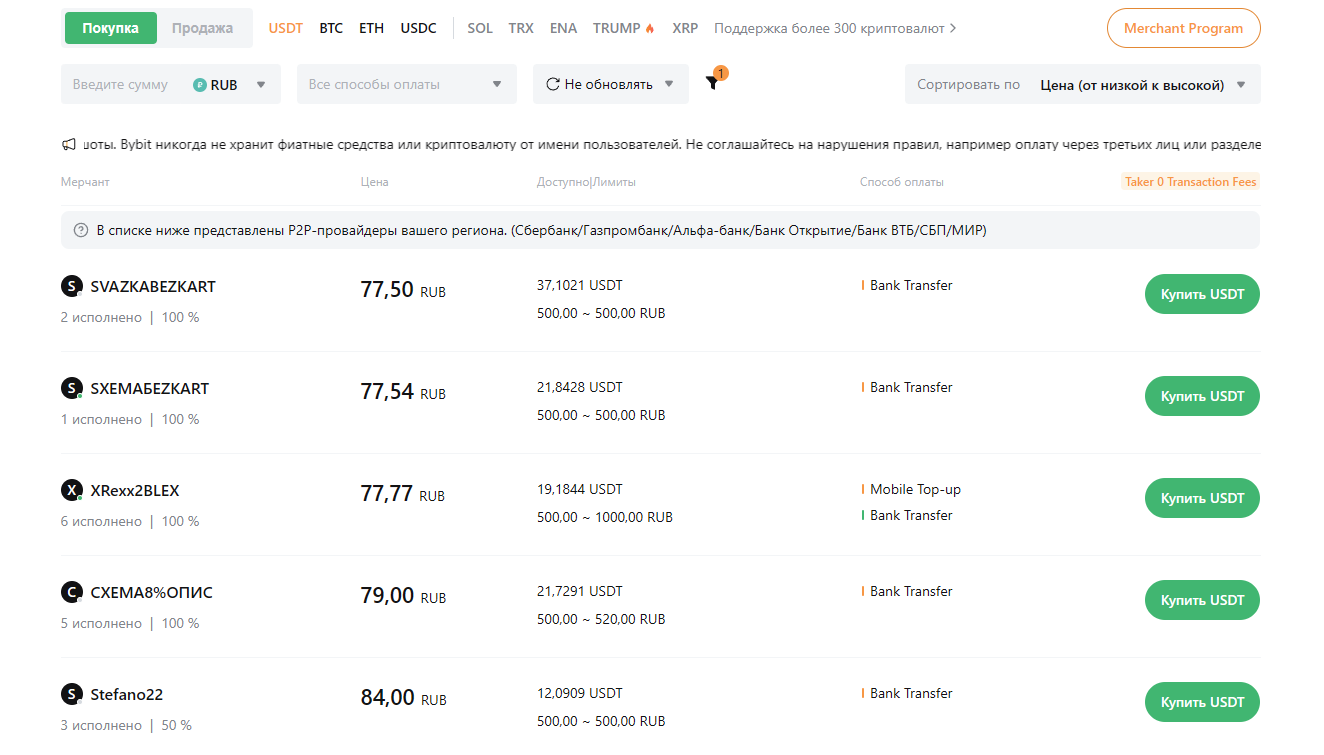Screen dimensions: 1324x755
Task: Buy USDT from СХЕМА8%ОПИС
Action: [x=1202, y=600]
